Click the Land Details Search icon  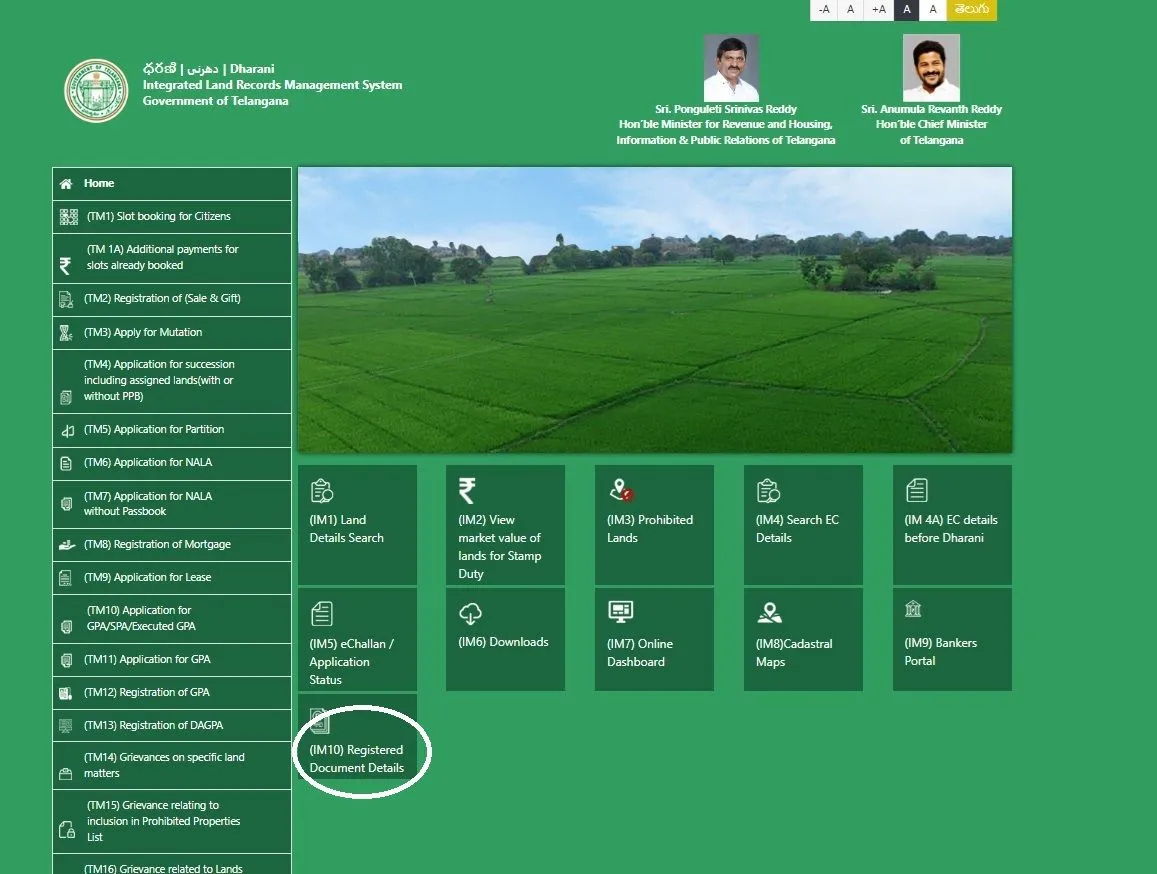tap(321, 491)
